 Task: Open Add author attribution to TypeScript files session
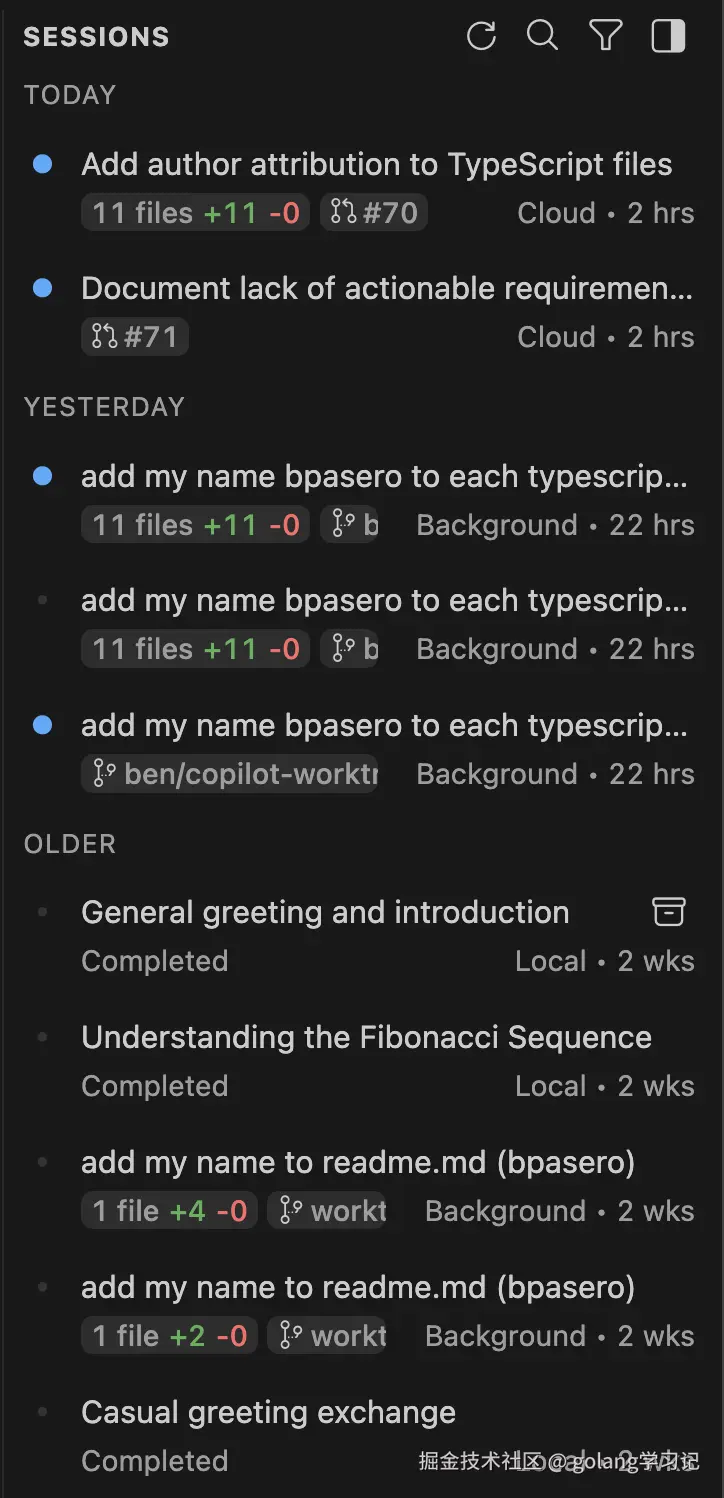click(x=376, y=164)
